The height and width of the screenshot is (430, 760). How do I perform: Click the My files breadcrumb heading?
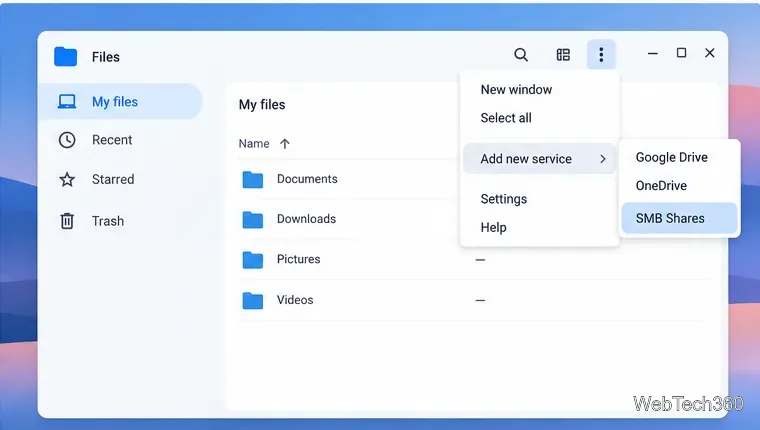pos(262,105)
